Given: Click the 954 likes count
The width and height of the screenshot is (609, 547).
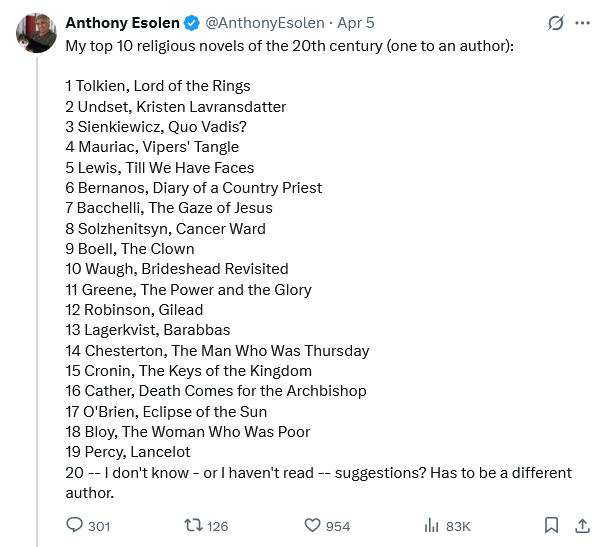Looking at the screenshot, I should pos(338,526).
